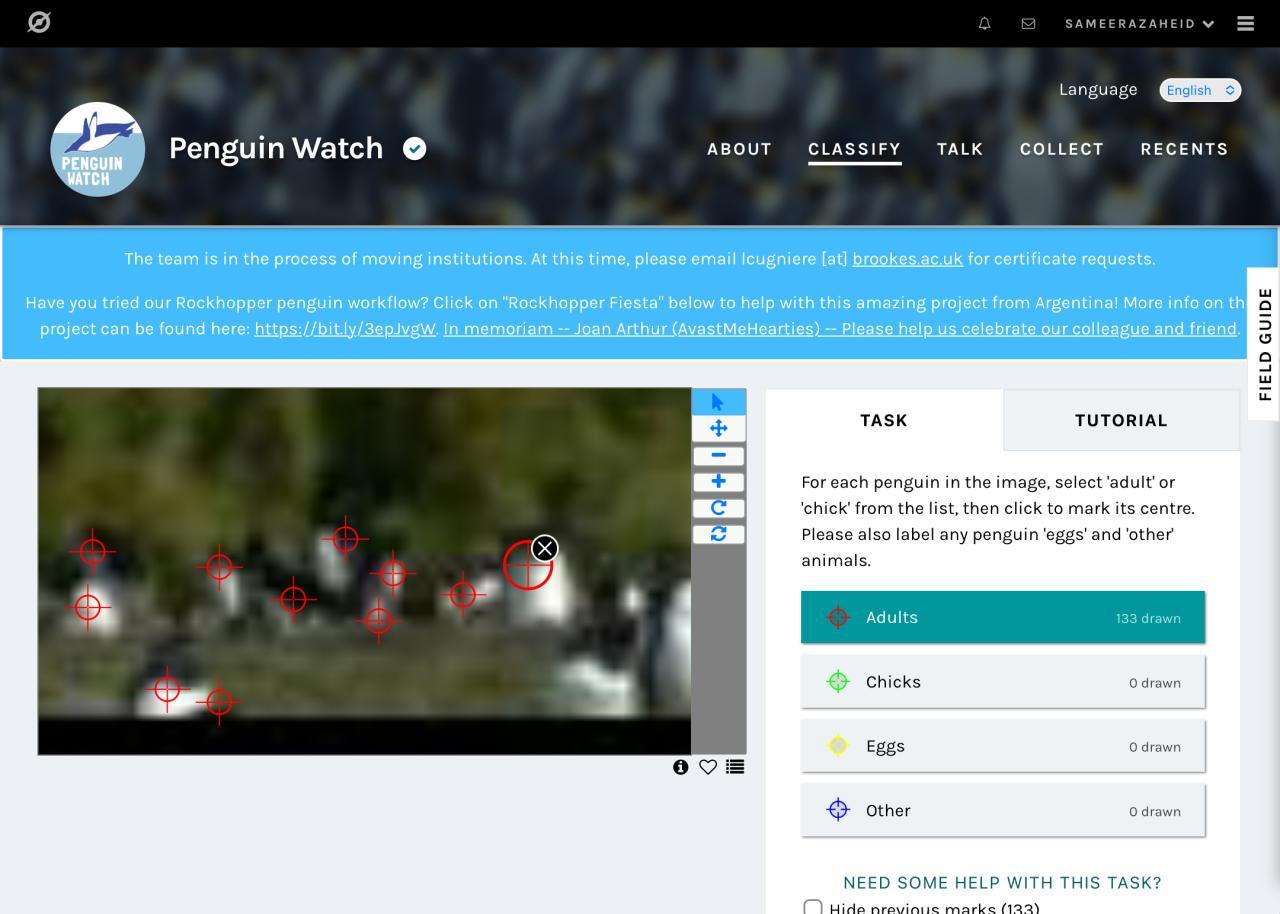Select the Eggs marking tool
Viewport: 1280px width, 914px height.
click(x=1003, y=746)
